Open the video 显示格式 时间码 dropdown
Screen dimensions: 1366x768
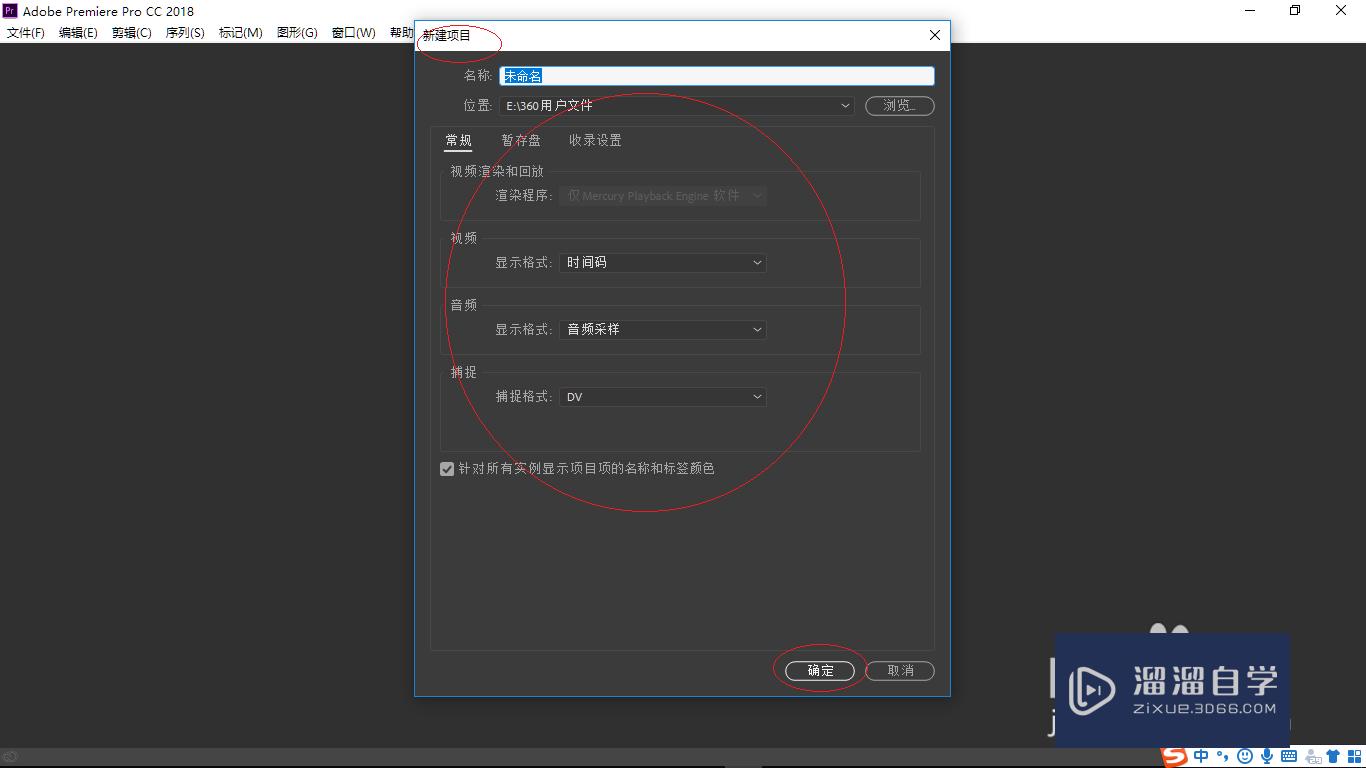[662, 262]
